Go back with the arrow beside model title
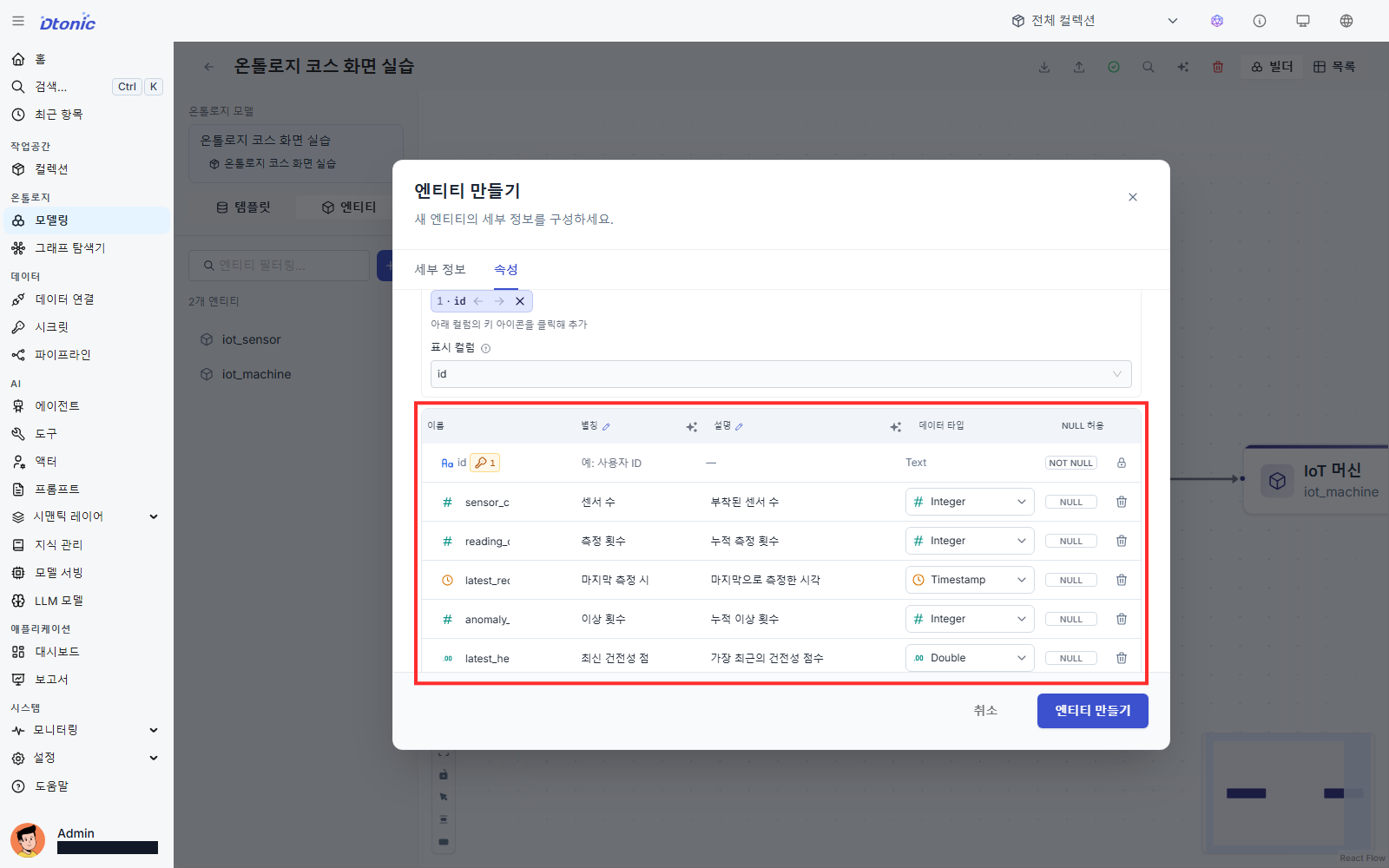This screenshot has width=1389, height=868. tap(209, 67)
